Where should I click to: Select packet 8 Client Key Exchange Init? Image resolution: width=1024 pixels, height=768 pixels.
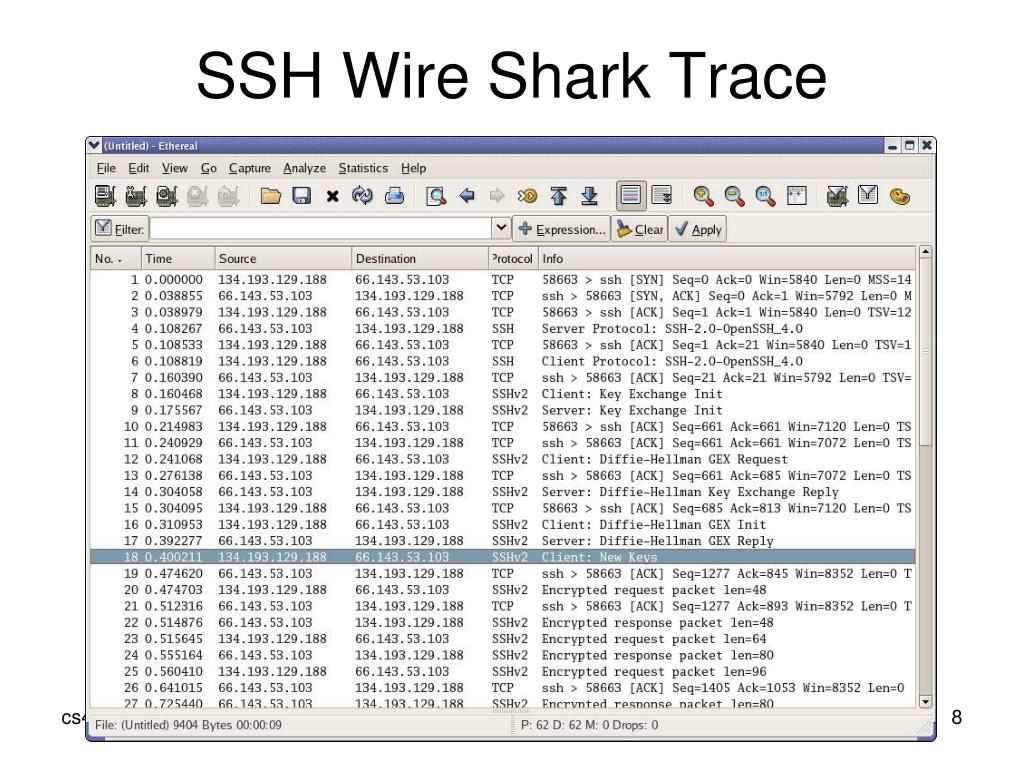pyautogui.click(x=502, y=394)
